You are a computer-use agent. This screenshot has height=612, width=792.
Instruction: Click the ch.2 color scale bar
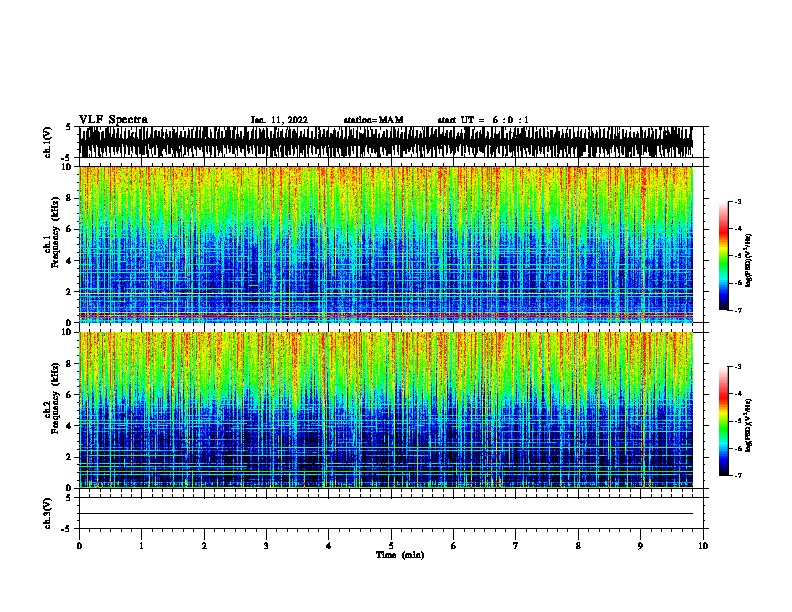pos(724,421)
